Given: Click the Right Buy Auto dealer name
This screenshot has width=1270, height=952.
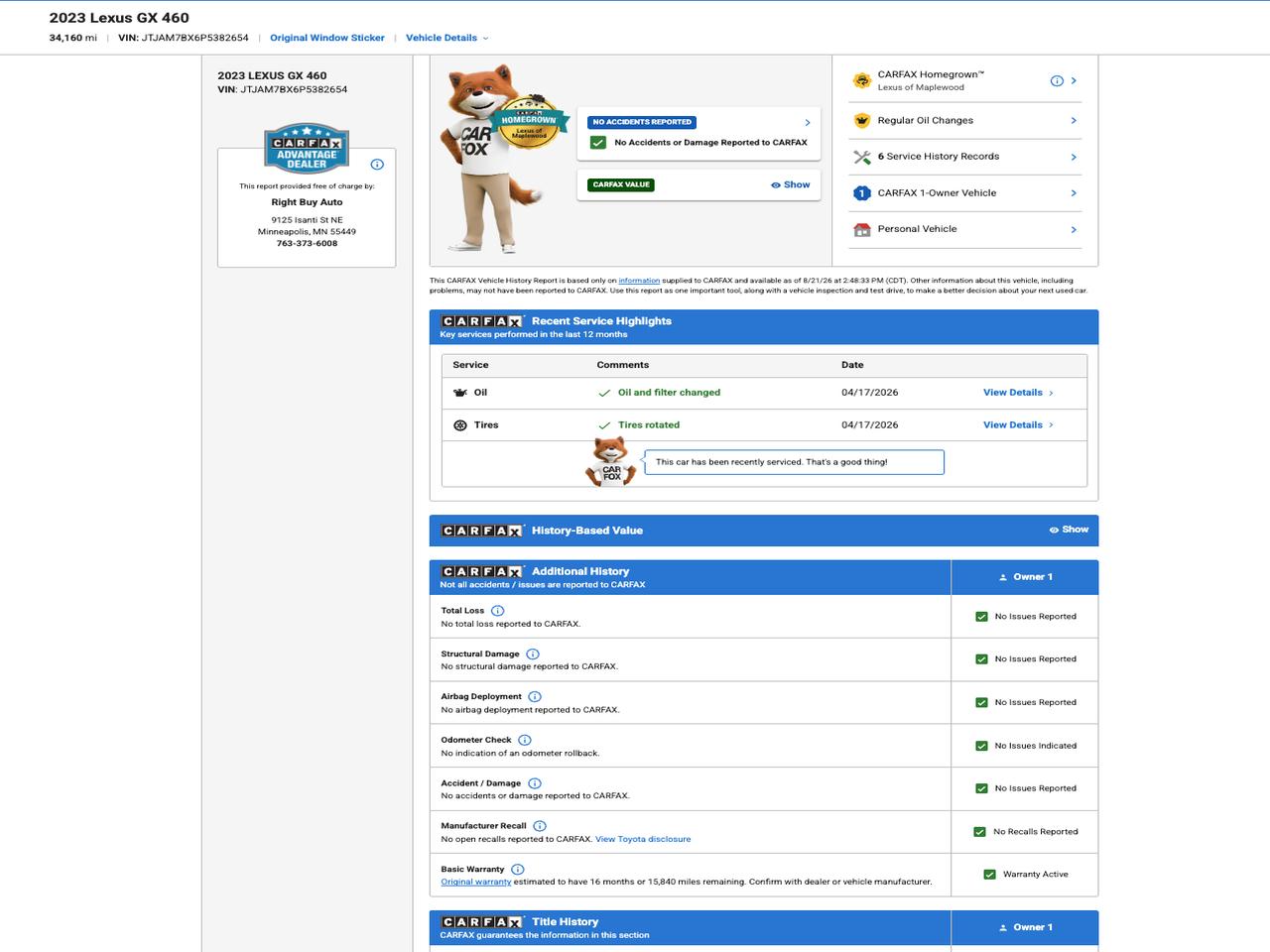Looking at the screenshot, I should [x=307, y=202].
